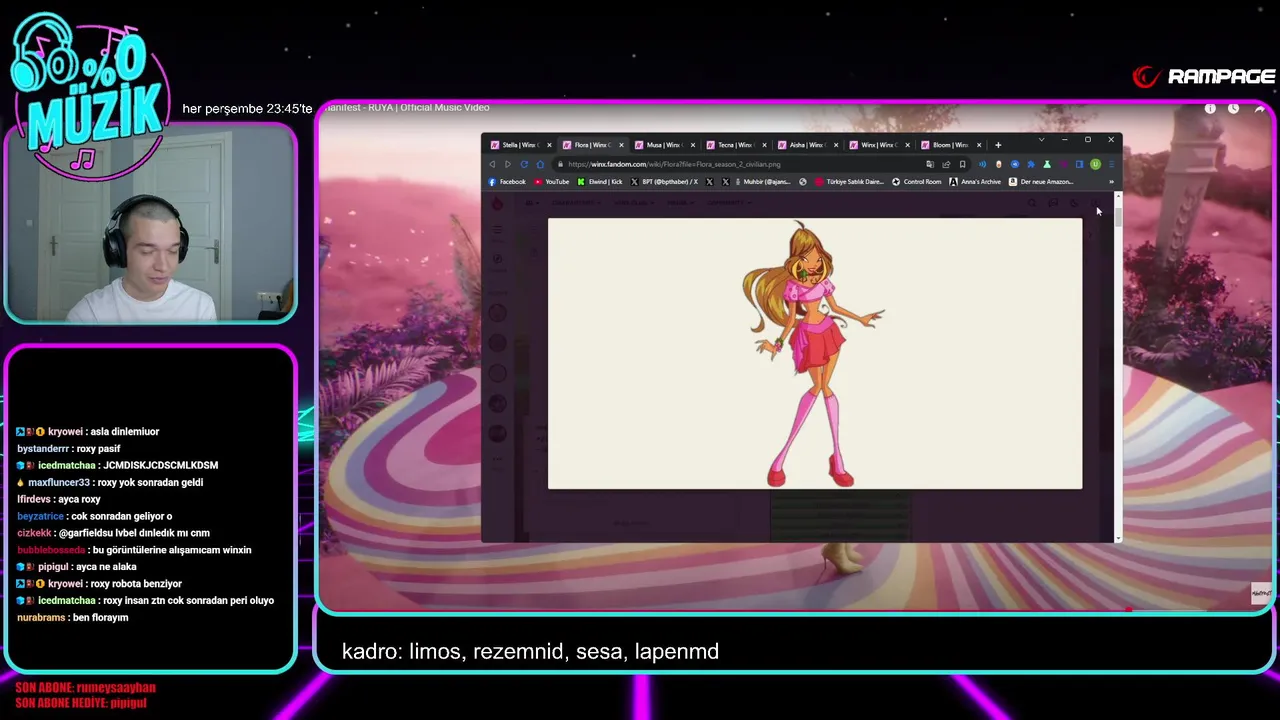Open the puzzle-piece extensions icon
1280x720 pixels.
tap(1031, 164)
